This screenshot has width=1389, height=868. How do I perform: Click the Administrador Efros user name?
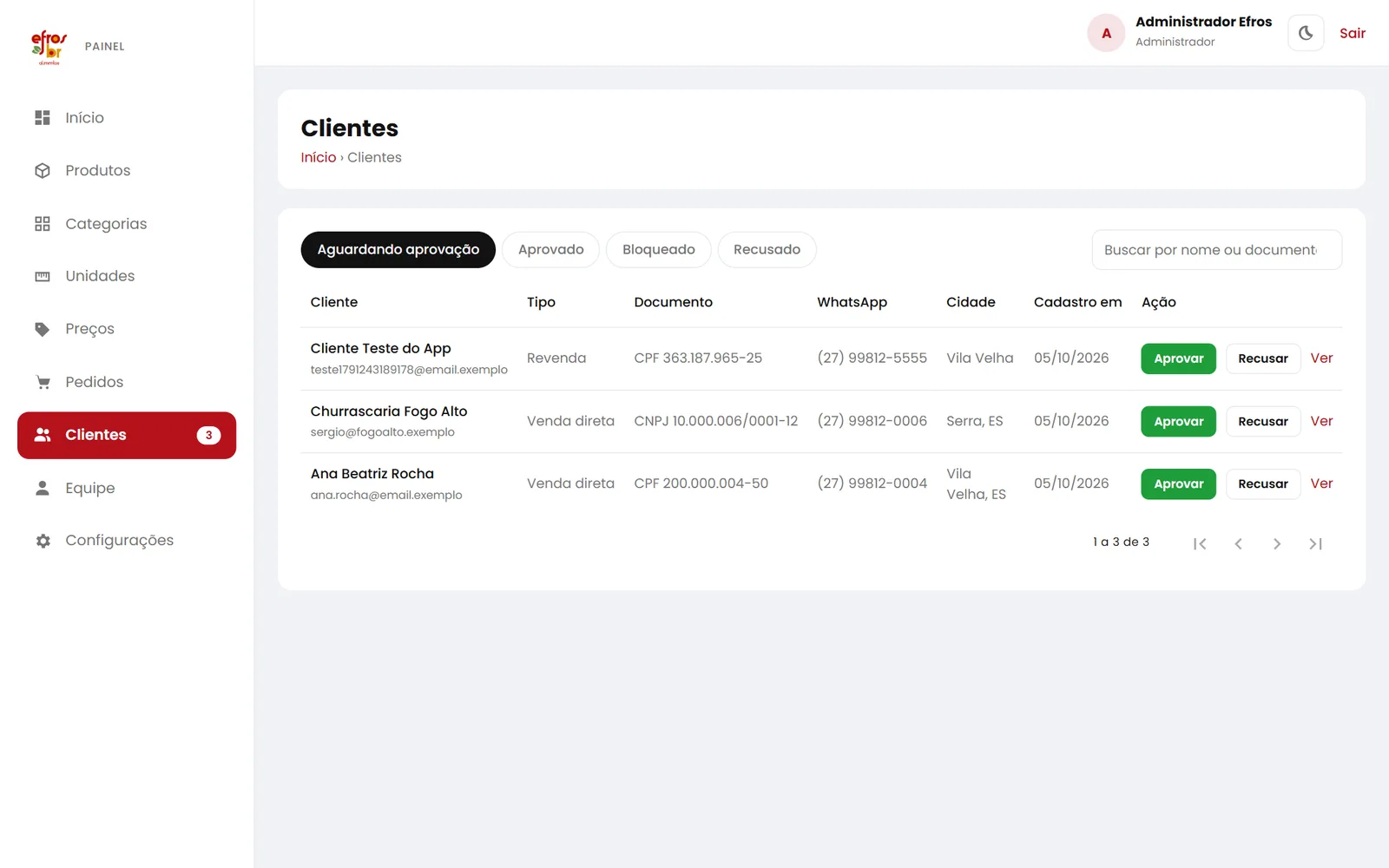coord(1203,22)
